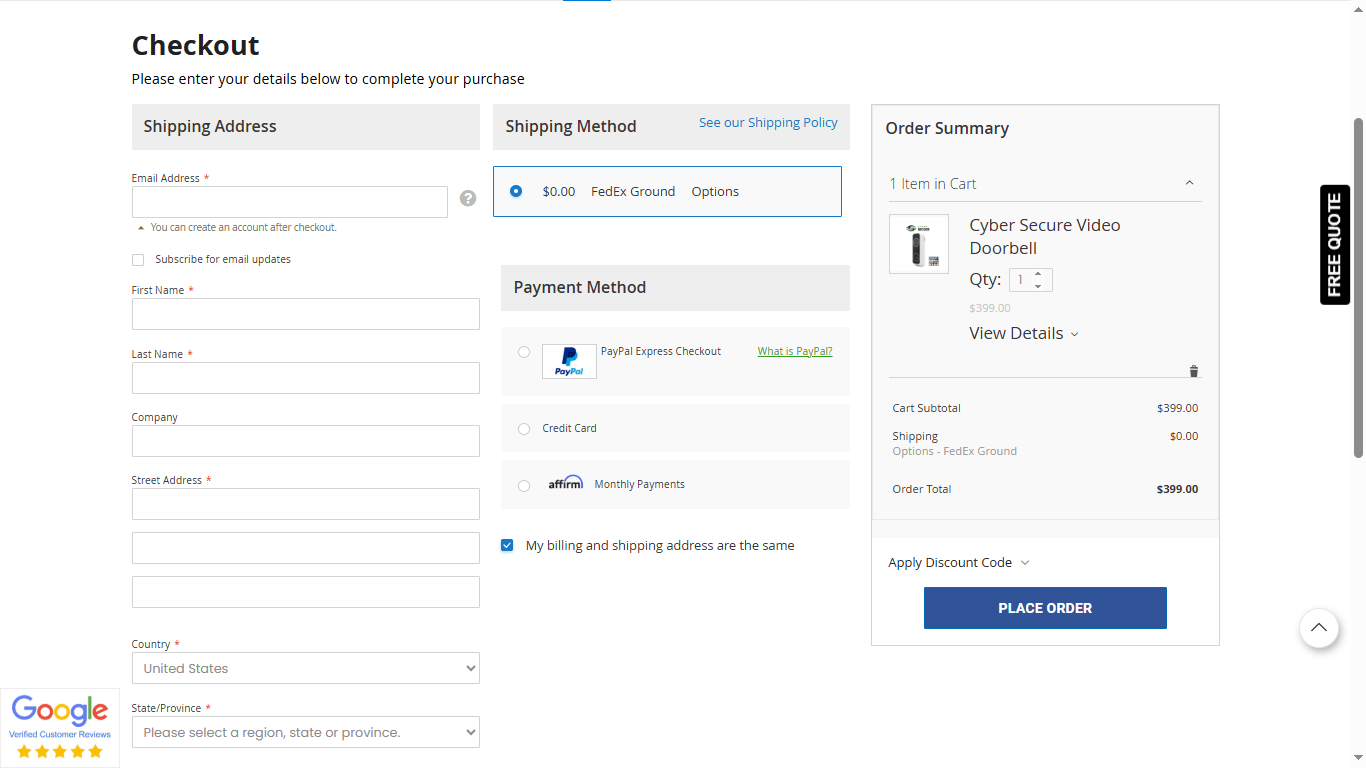Image resolution: width=1366 pixels, height=768 pixels.
Task: Select Affirm Monthly Payments option
Action: point(524,486)
